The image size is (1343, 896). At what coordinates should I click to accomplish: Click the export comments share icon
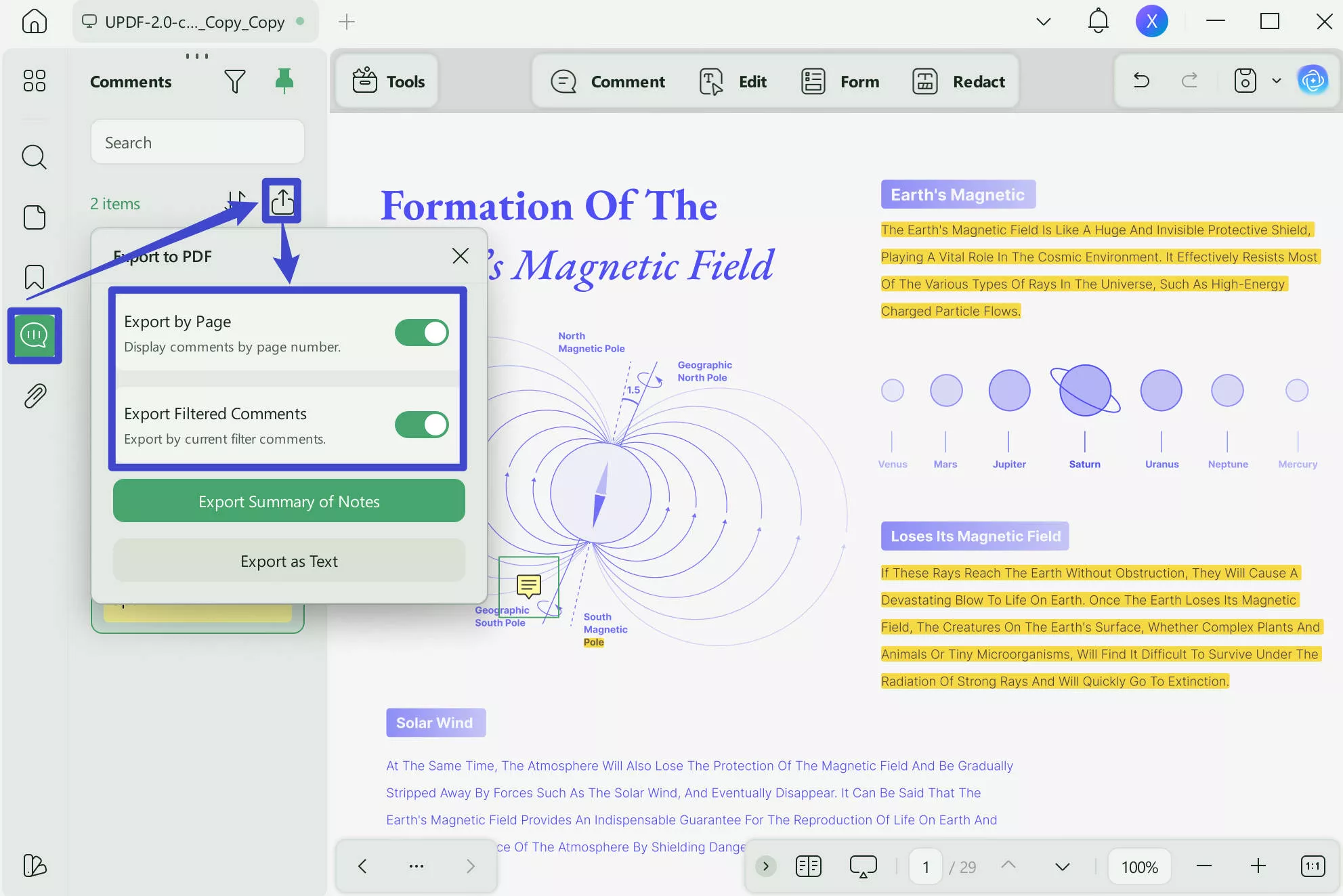(282, 201)
